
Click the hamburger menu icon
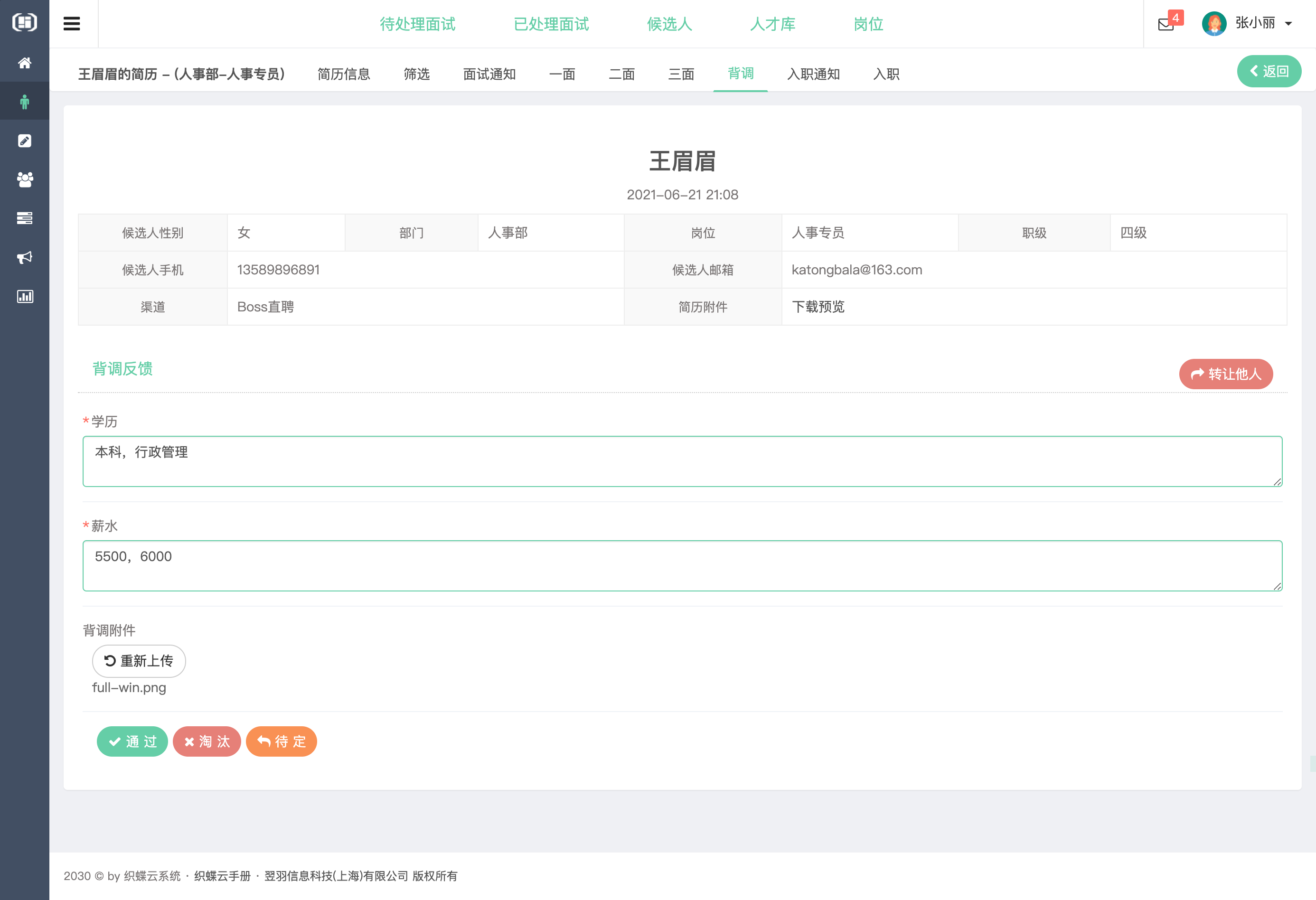point(72,23)
